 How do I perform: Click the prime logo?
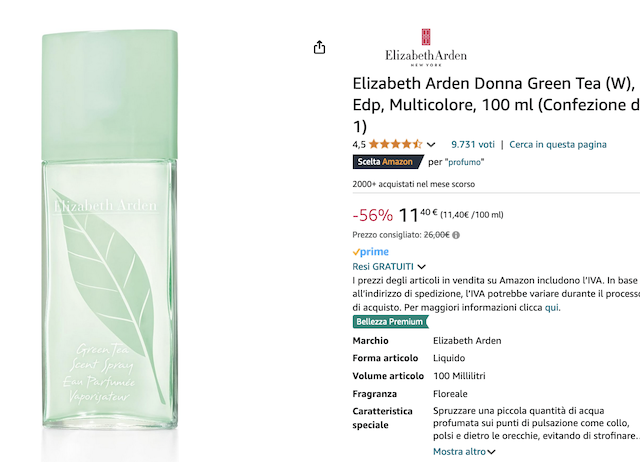371,252
